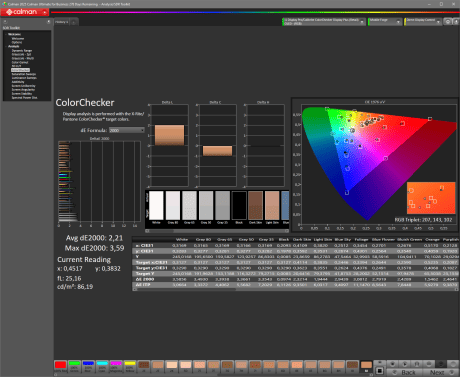
Task: Click the Calman logo menu button
Action: [x=25, y=12]
